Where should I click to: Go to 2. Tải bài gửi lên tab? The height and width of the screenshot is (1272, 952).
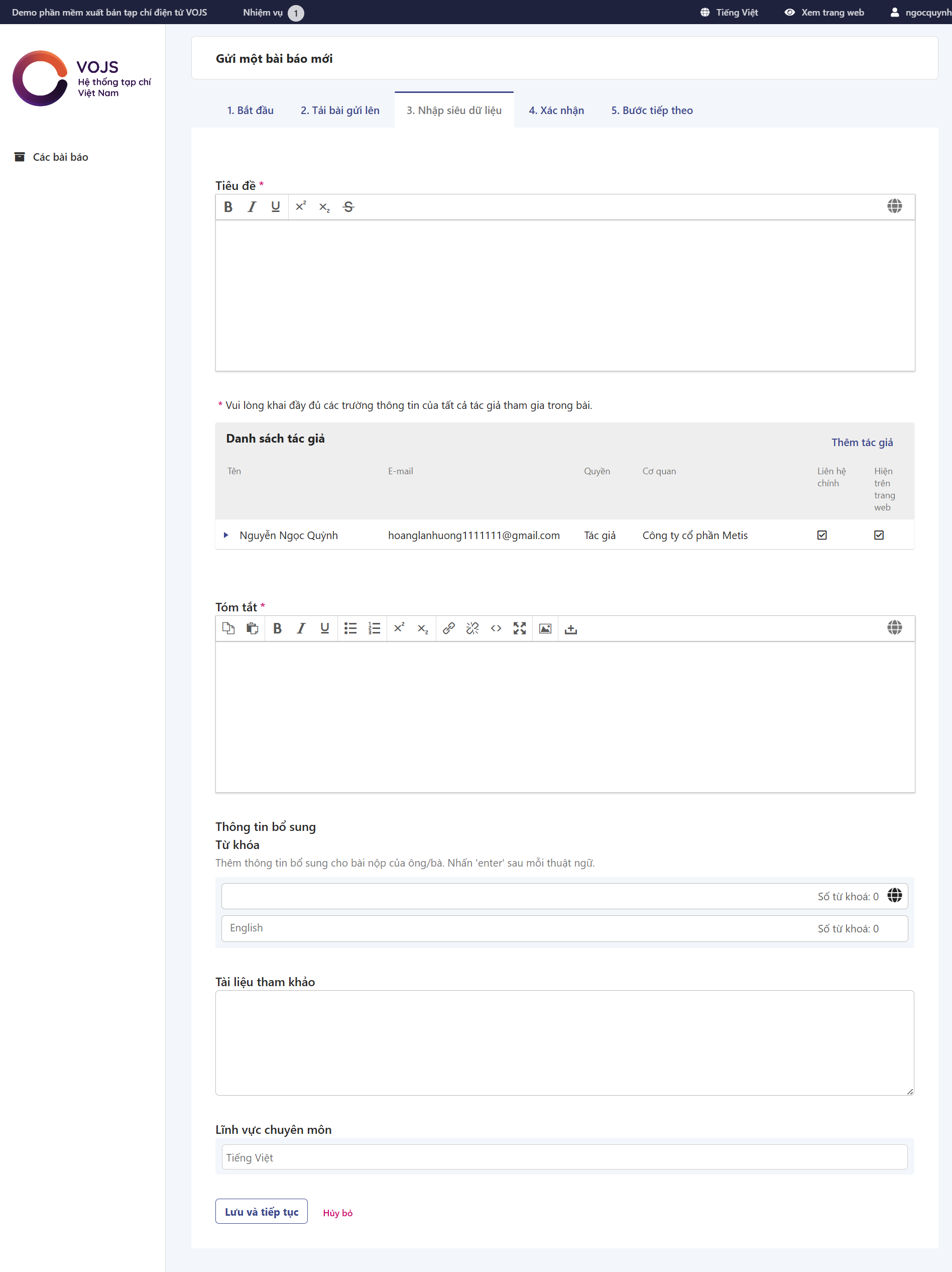pos(340,111)
